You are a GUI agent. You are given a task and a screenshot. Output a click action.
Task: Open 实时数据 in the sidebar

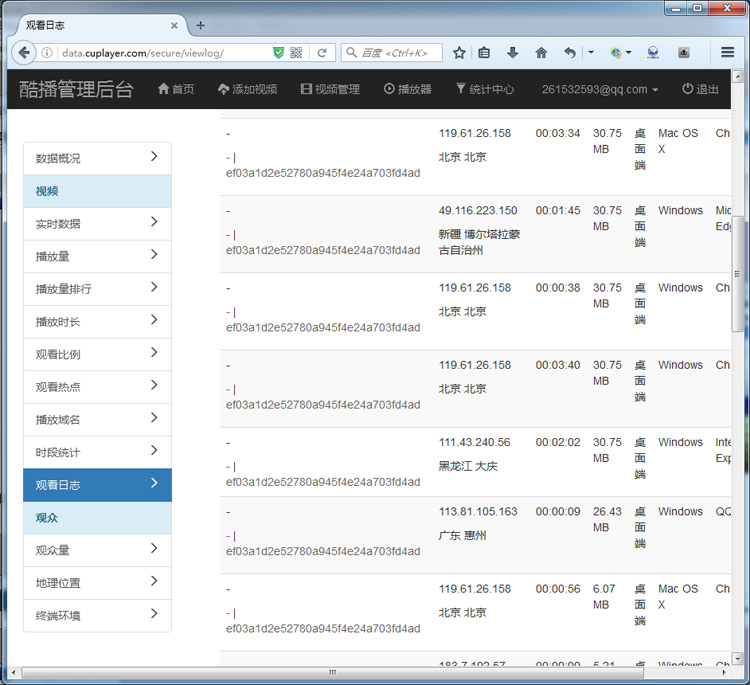click(98, 224)
